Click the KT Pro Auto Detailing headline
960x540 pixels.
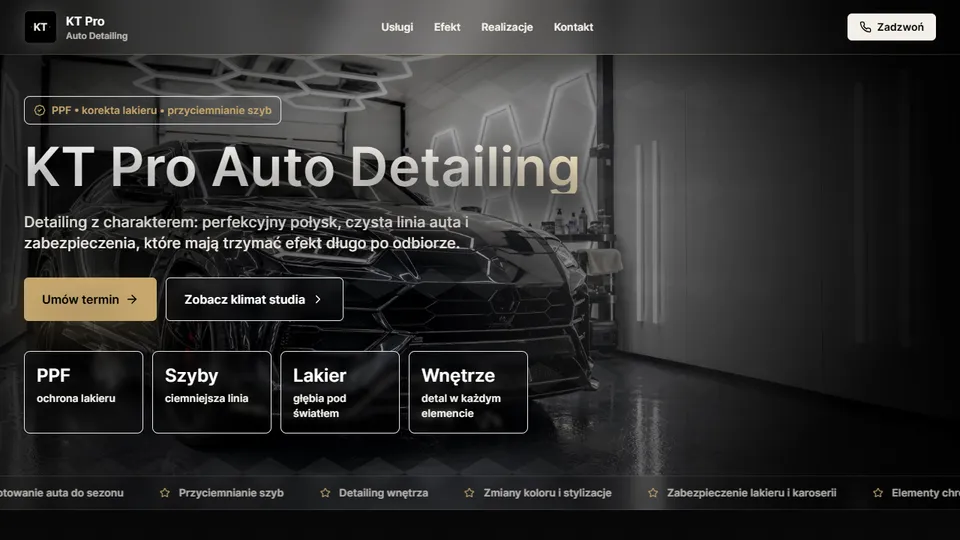[302, 167]
